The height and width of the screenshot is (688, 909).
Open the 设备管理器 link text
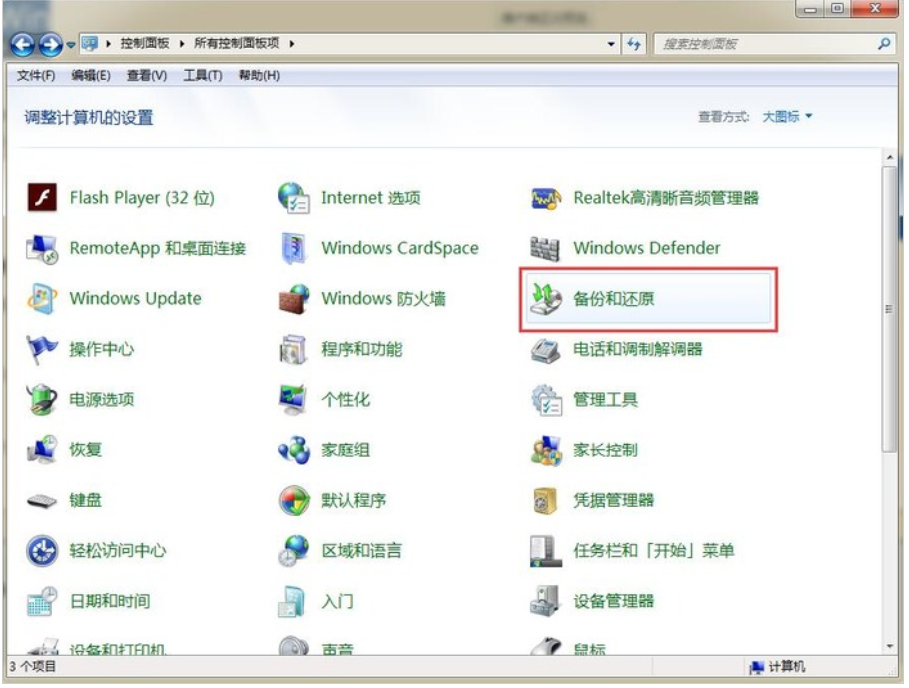[614, 602]
